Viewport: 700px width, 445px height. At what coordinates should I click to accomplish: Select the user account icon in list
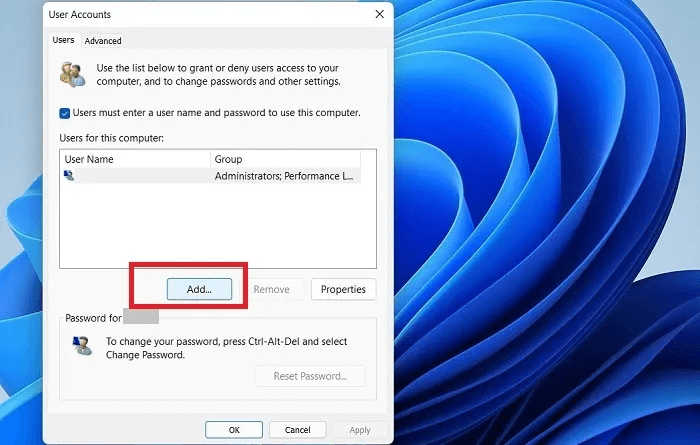point(69,175)
